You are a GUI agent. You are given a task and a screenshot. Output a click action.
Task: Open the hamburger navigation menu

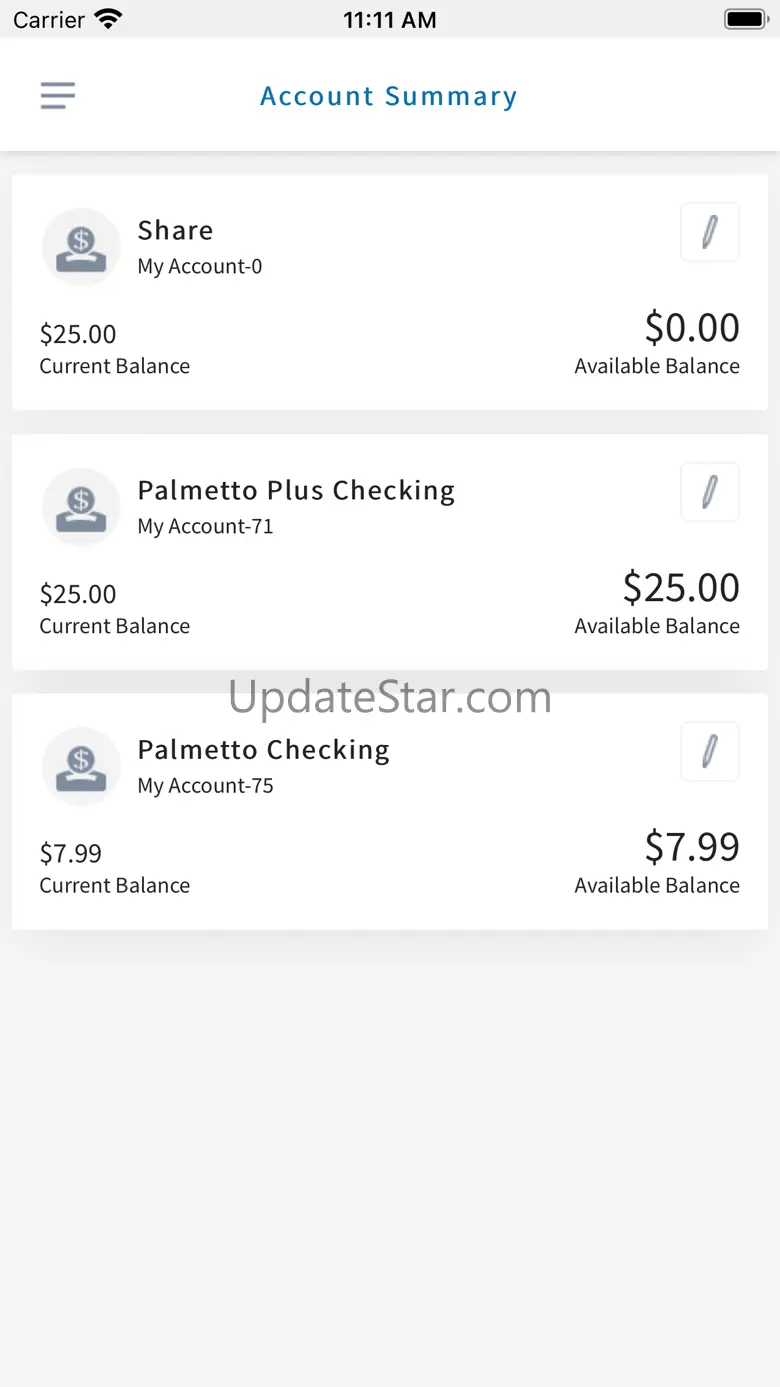pyautogui.click(x=58, y=95)
